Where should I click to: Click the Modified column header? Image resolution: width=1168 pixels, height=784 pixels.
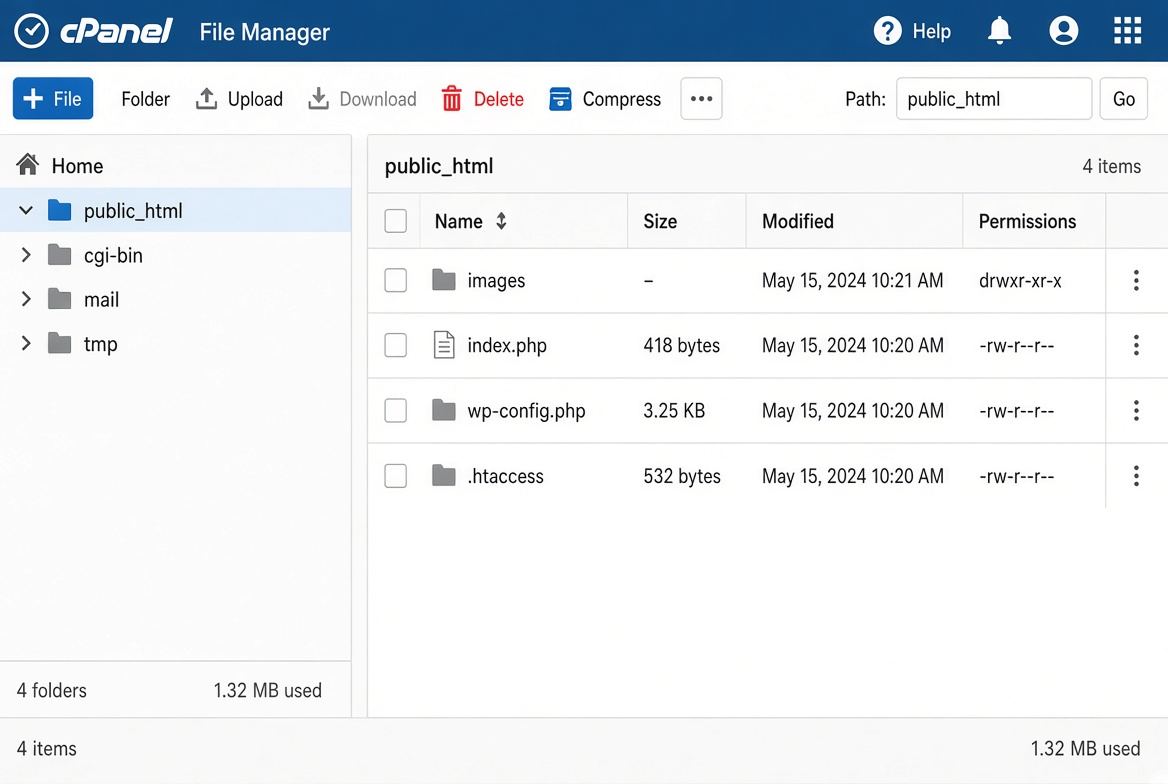pyautogui.click(x=798, y=221)
